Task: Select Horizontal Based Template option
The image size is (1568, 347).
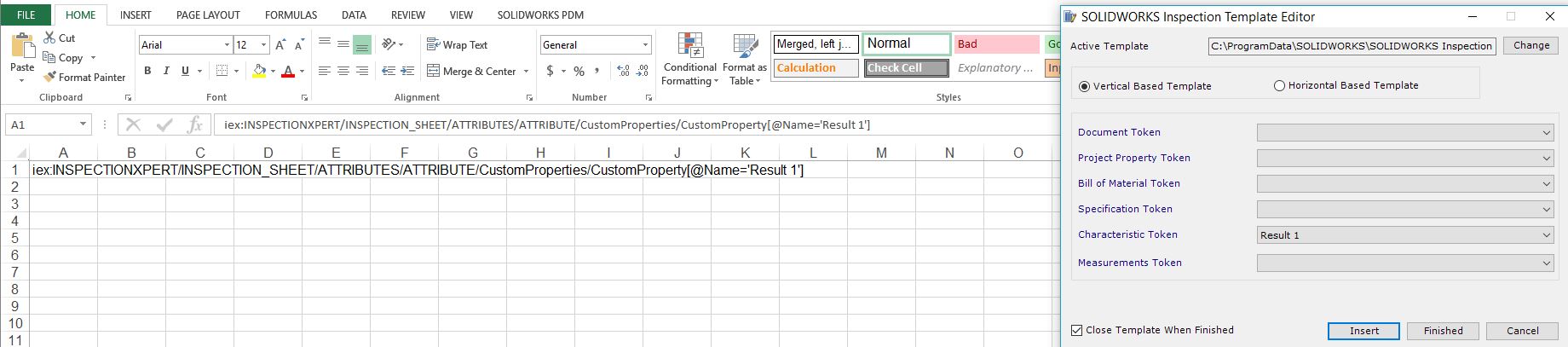Action: point(1279,86)
